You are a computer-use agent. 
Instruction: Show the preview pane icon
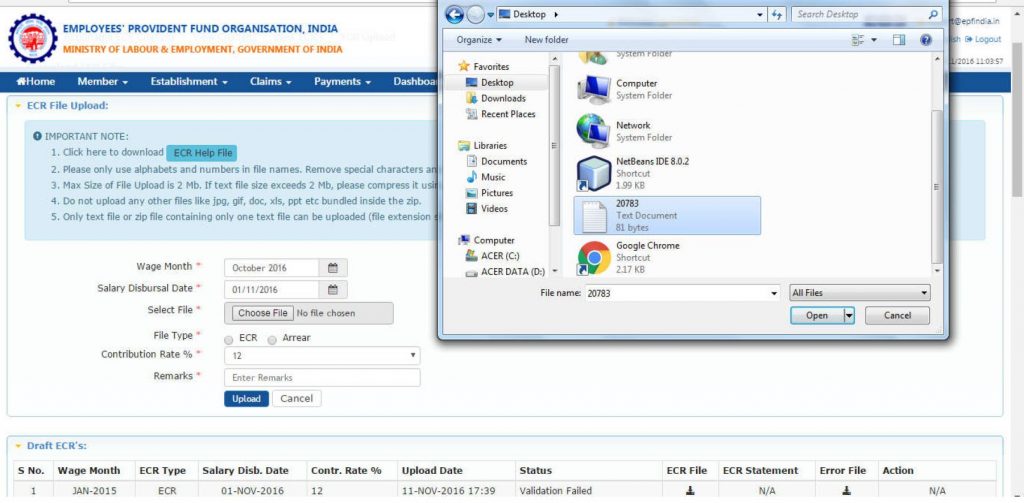899,40
